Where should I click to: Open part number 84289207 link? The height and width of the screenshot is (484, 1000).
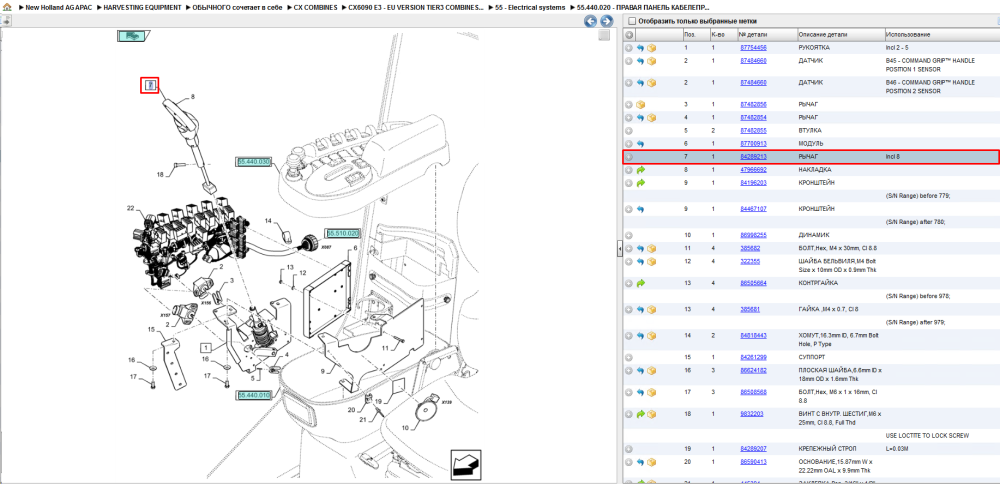click(x=753, y=449)
